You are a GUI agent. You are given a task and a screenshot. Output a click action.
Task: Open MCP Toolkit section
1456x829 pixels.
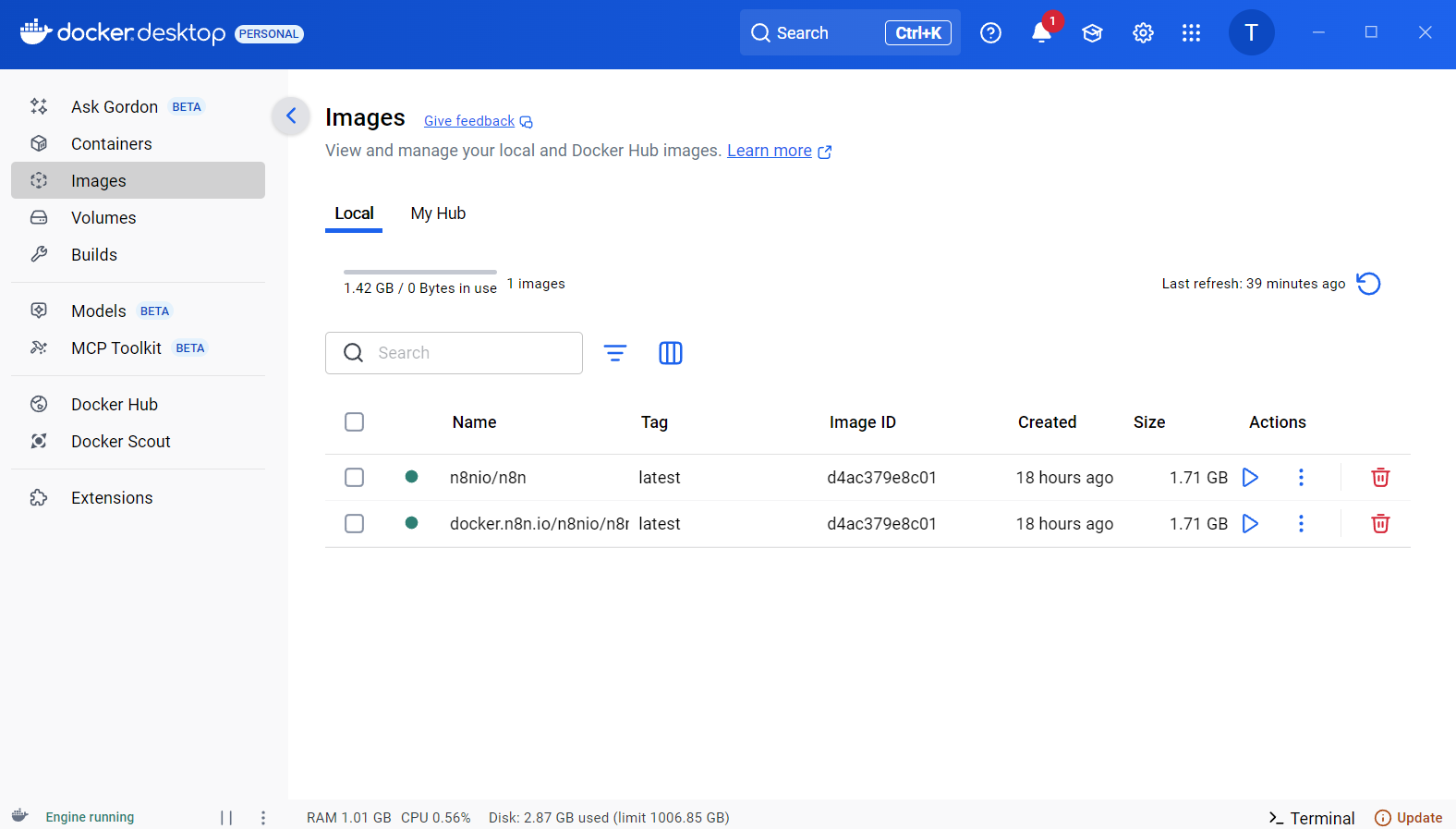(x=139, y=347)
